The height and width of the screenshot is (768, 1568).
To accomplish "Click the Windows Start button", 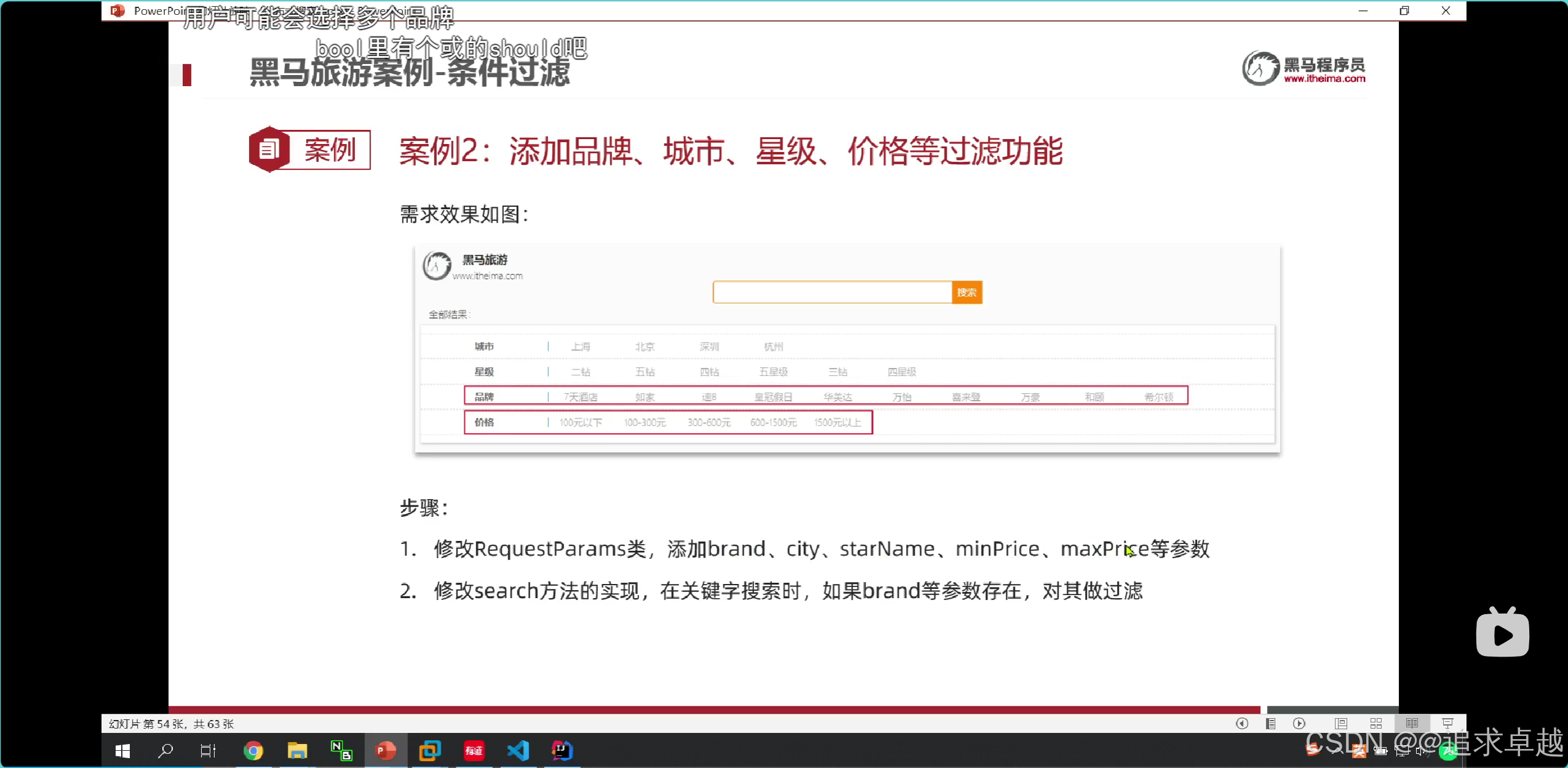I will tap(122, 751).
